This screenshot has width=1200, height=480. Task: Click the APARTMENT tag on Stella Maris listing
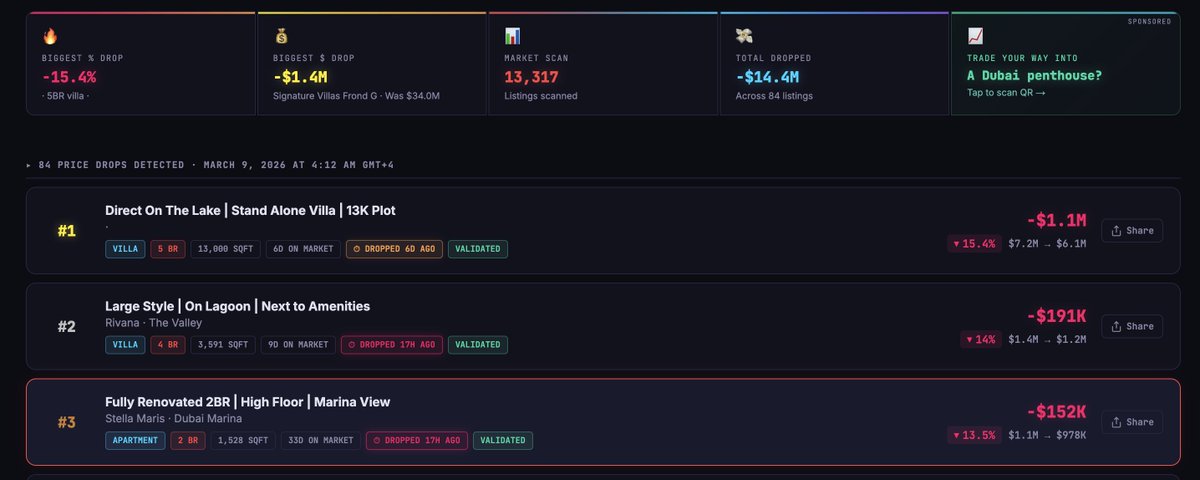click(135, 441)
